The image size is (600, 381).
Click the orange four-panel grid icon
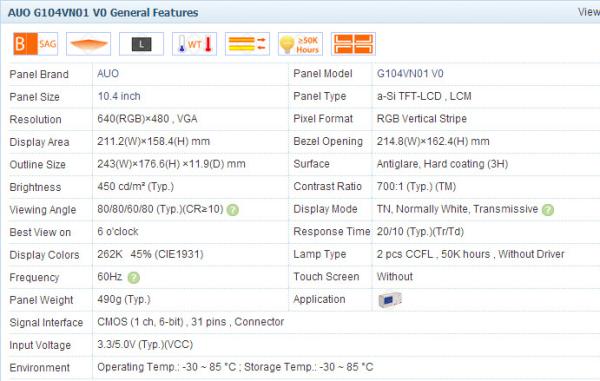coord(353,44)
